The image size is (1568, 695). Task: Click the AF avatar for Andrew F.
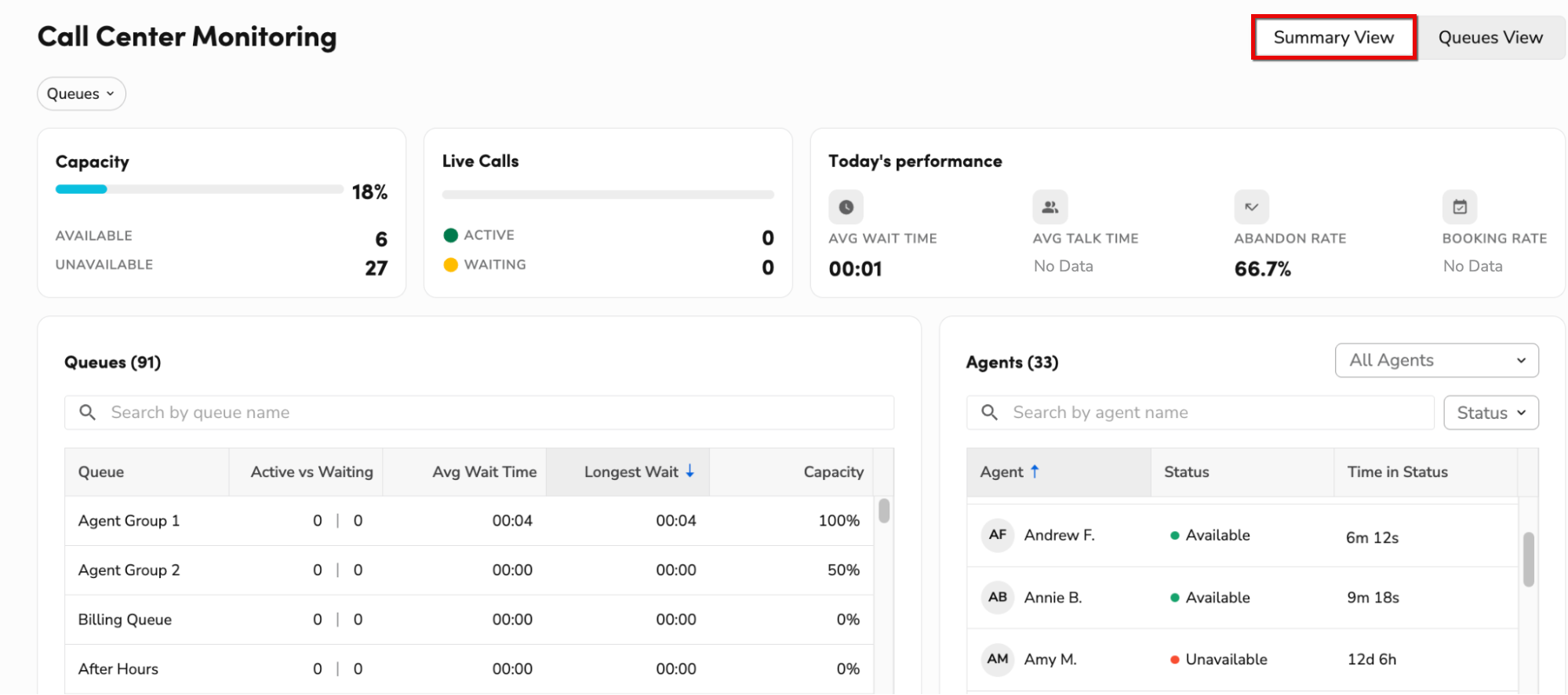998,535
